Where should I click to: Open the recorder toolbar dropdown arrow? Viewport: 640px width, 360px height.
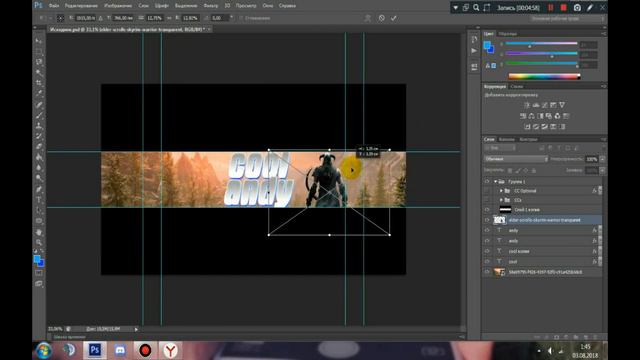click(x=456, y=7)
